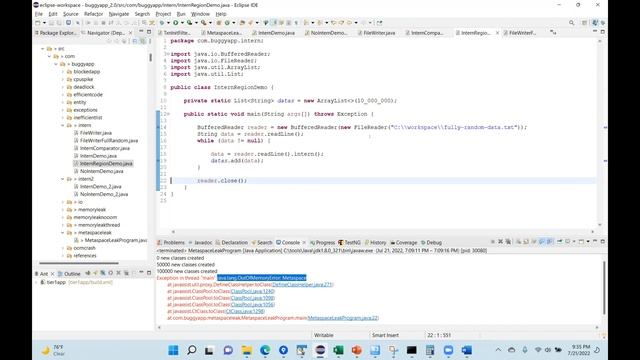Collapse the intern package folder
The height and width of the screenshot is (360, 640).
pos(63,125)
